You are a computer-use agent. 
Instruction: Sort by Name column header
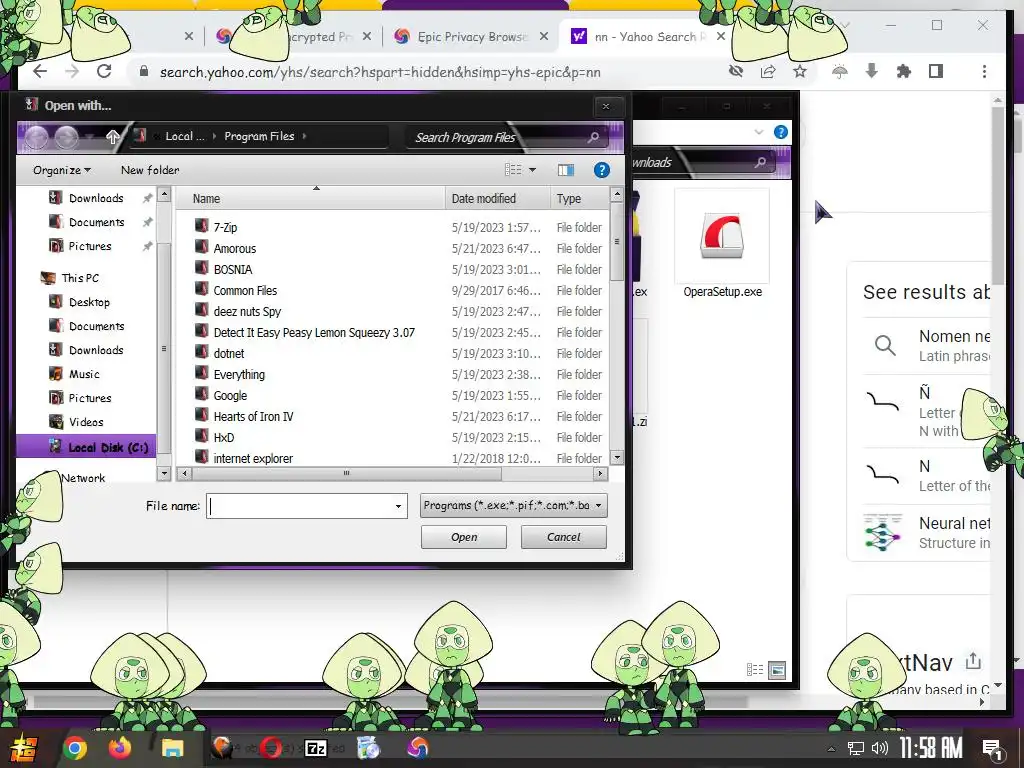pyautogui.click(x=311, y=199)
